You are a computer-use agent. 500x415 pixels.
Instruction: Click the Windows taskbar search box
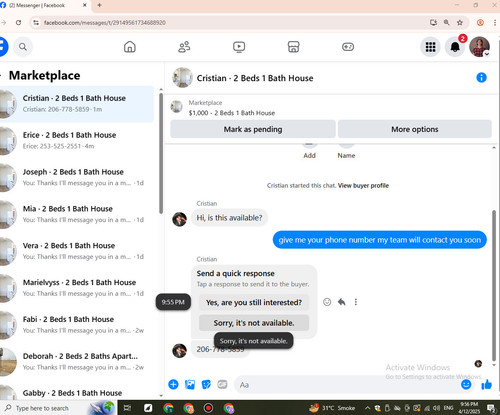coord(43,408)
